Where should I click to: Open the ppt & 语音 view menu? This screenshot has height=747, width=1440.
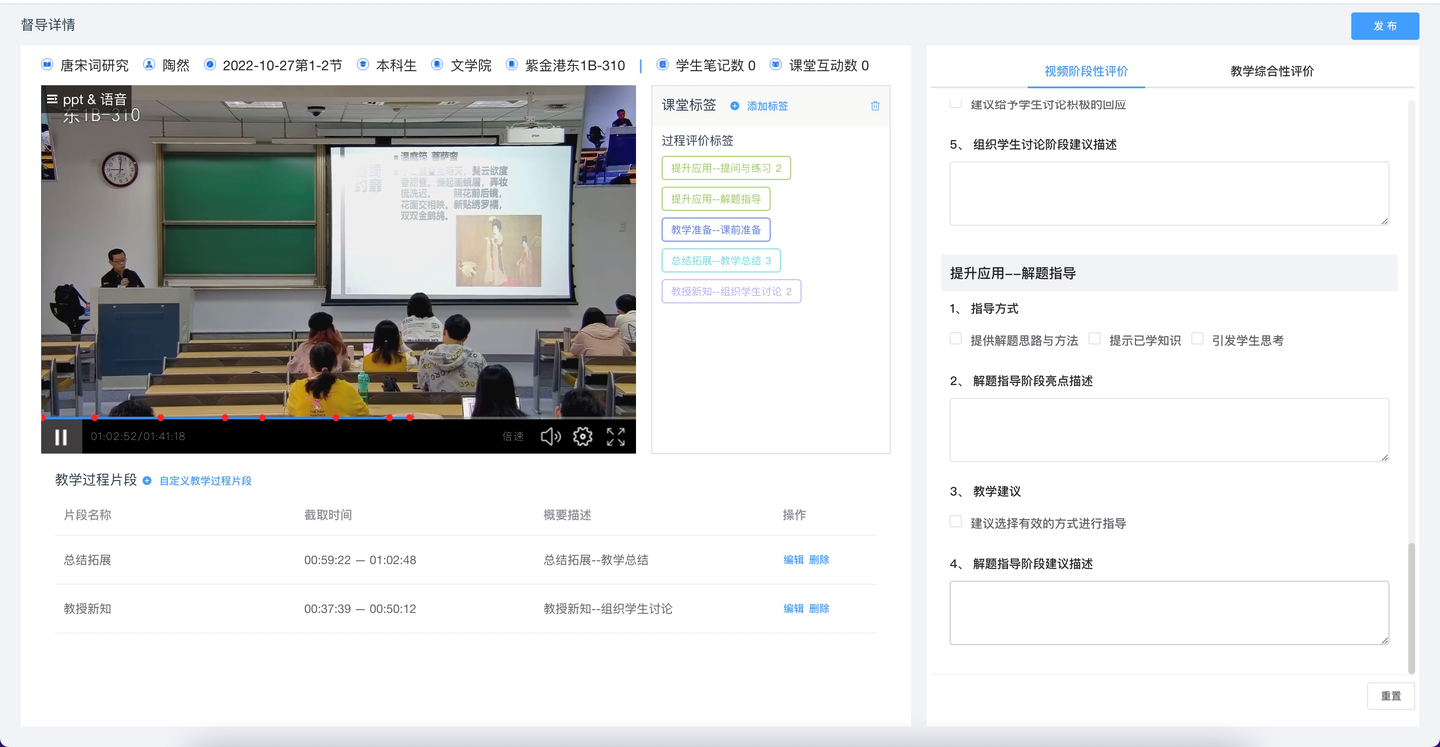86,100
